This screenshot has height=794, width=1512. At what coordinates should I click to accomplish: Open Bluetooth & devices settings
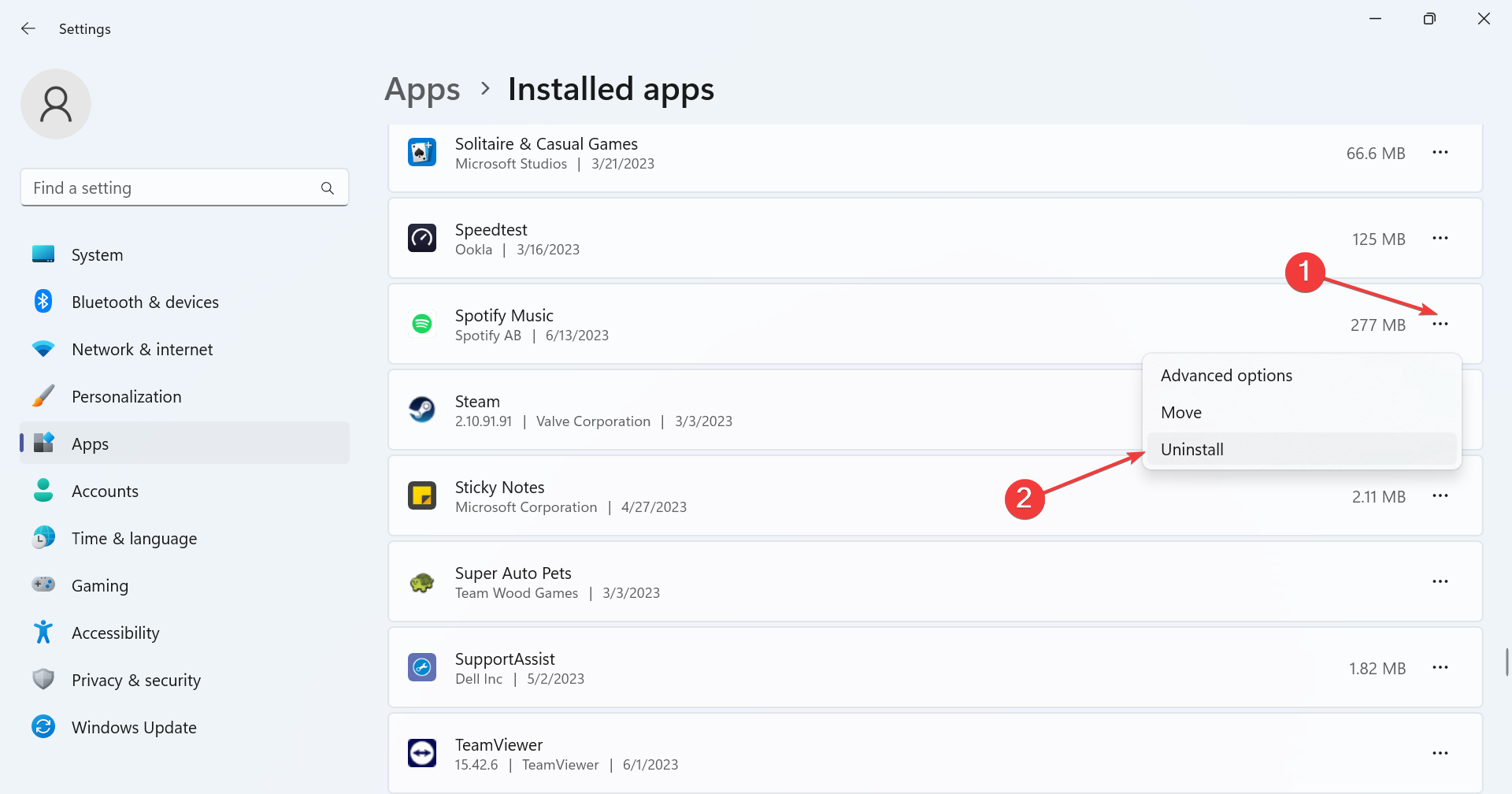145,302
